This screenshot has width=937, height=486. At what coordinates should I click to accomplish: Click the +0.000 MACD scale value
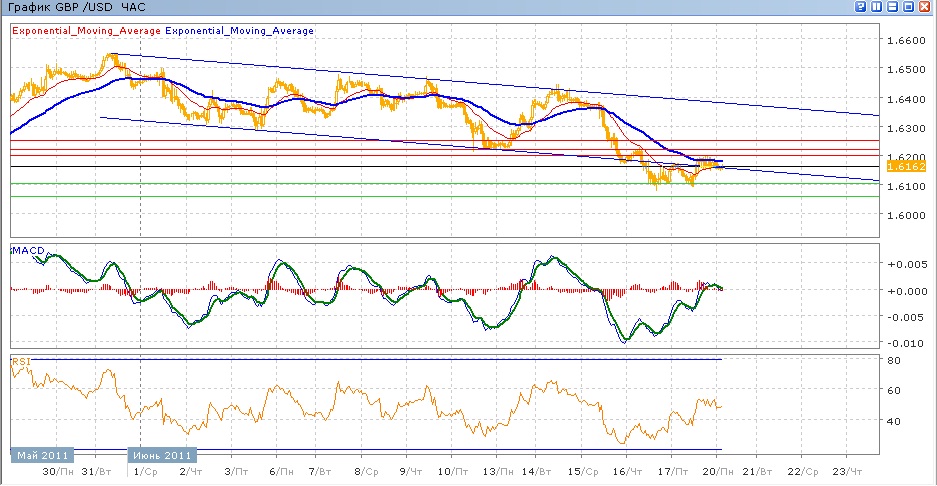tap(907, 291)
